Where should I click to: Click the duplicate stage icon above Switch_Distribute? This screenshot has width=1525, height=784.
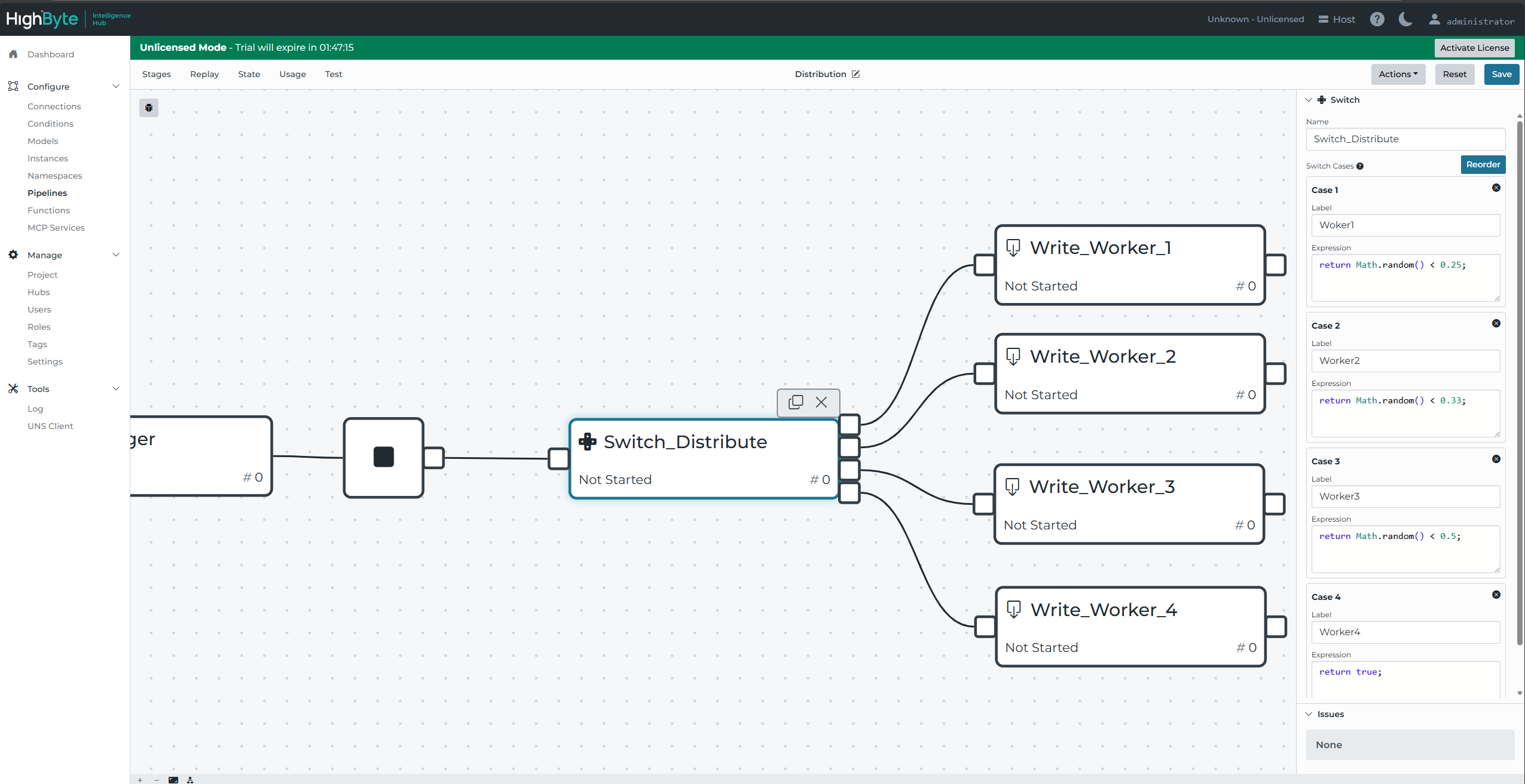point(796,402)
